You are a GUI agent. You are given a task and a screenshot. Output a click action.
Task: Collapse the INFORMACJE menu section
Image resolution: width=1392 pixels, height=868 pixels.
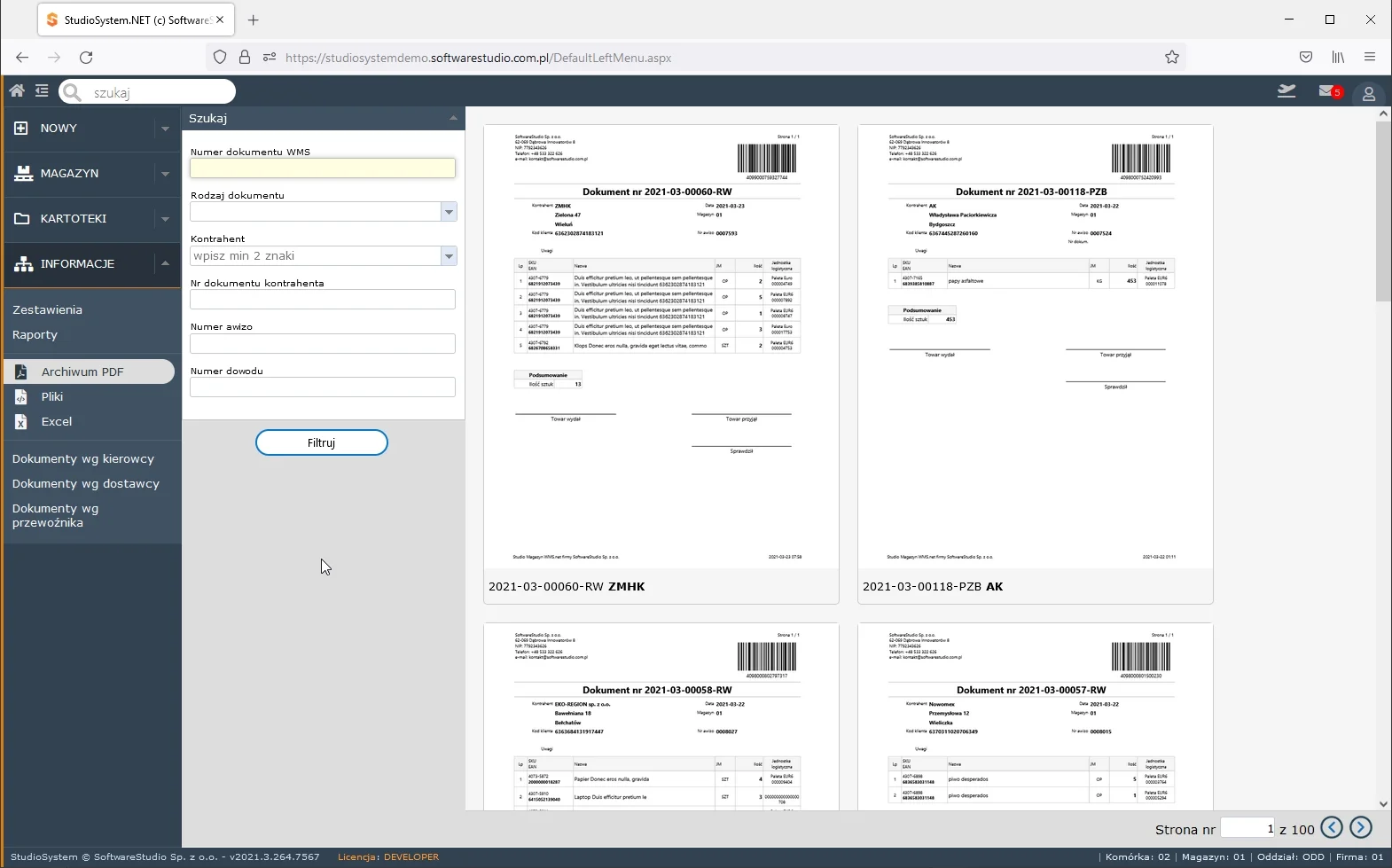click(165, 263)
